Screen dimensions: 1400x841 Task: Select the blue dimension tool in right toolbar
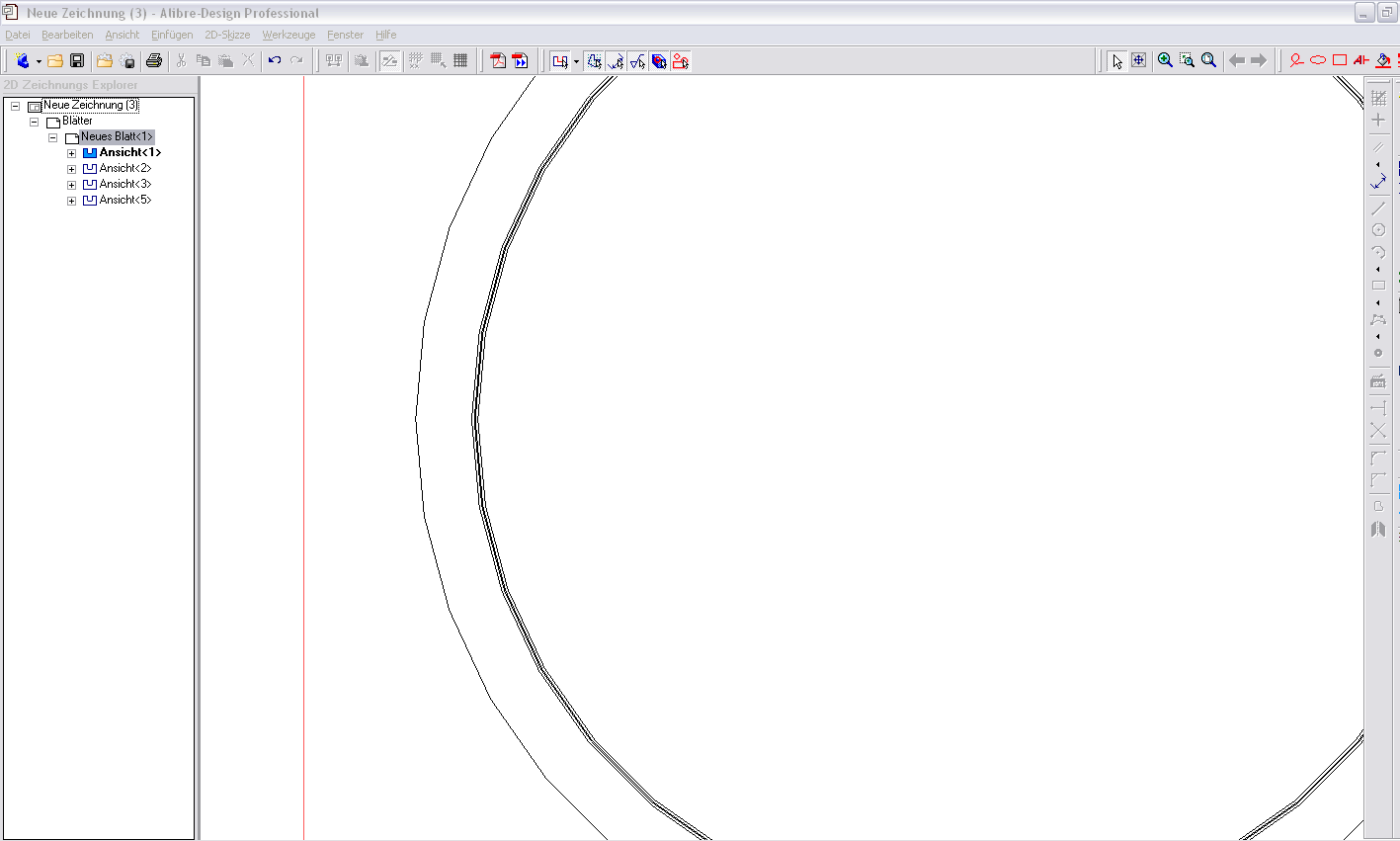pos(1378,182)
